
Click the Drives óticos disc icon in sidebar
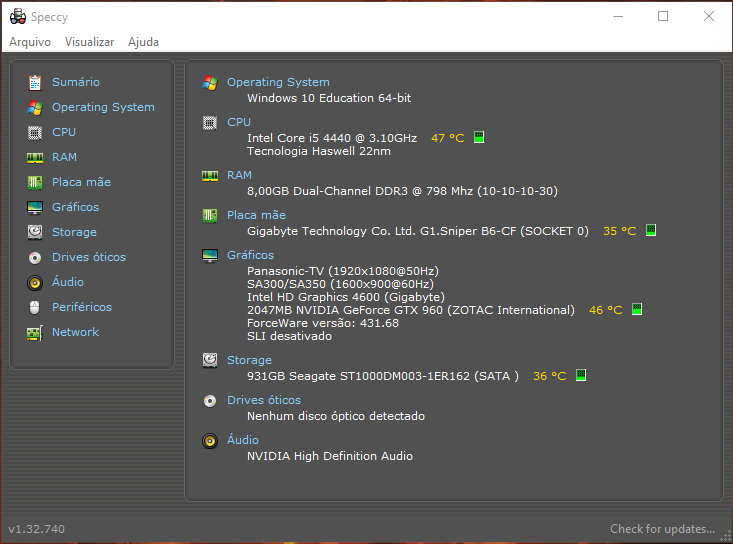click(x=35, y=258)
